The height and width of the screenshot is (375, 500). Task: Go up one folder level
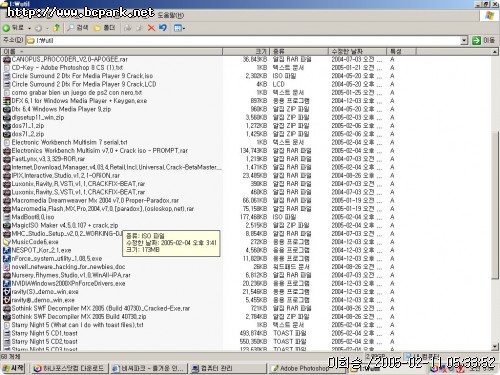pos(56,28)
